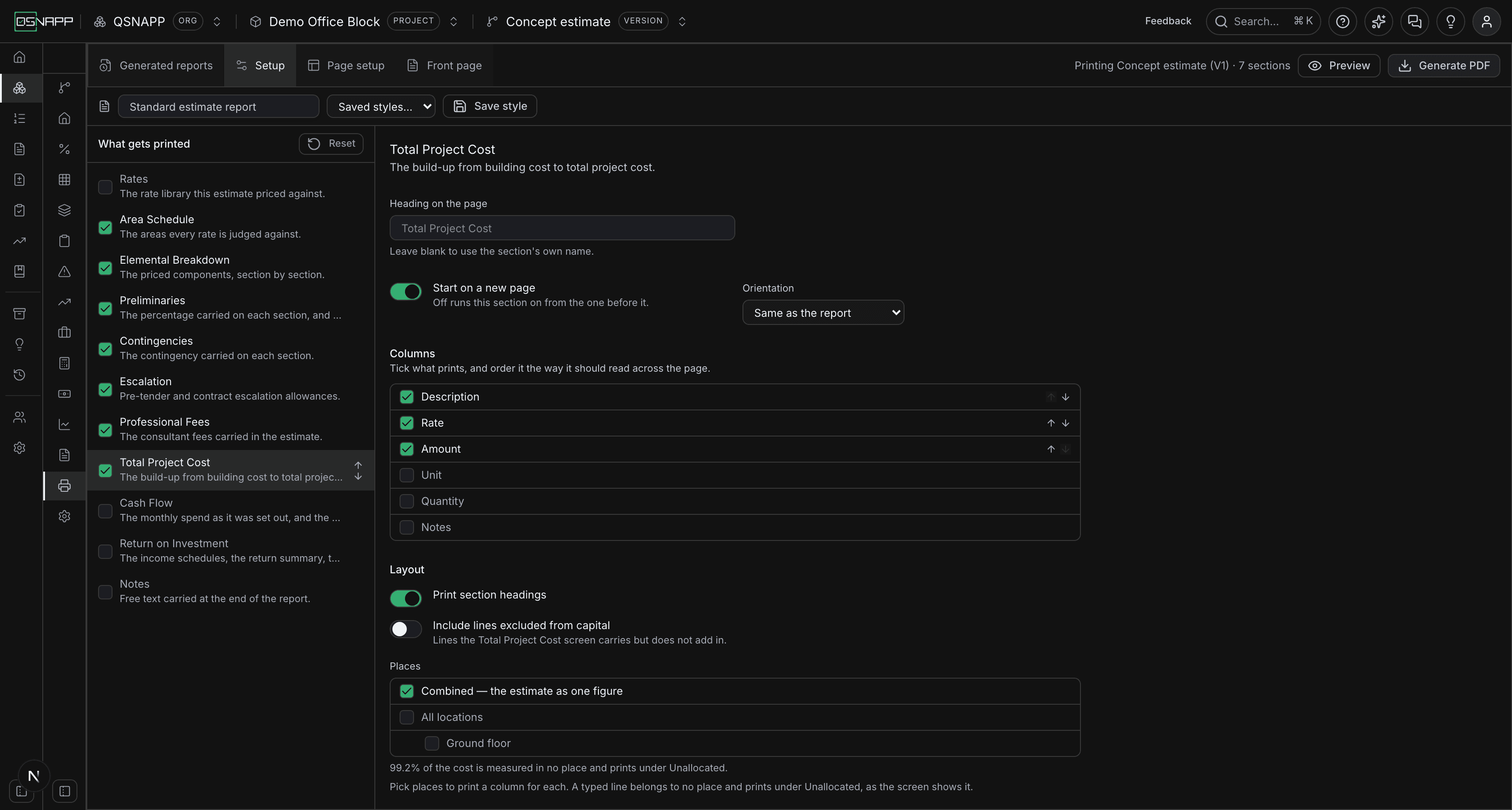This screenshot has height=810, width=1512.
Task: Click Generate PDF
Action: click(x=1443, y=65)
